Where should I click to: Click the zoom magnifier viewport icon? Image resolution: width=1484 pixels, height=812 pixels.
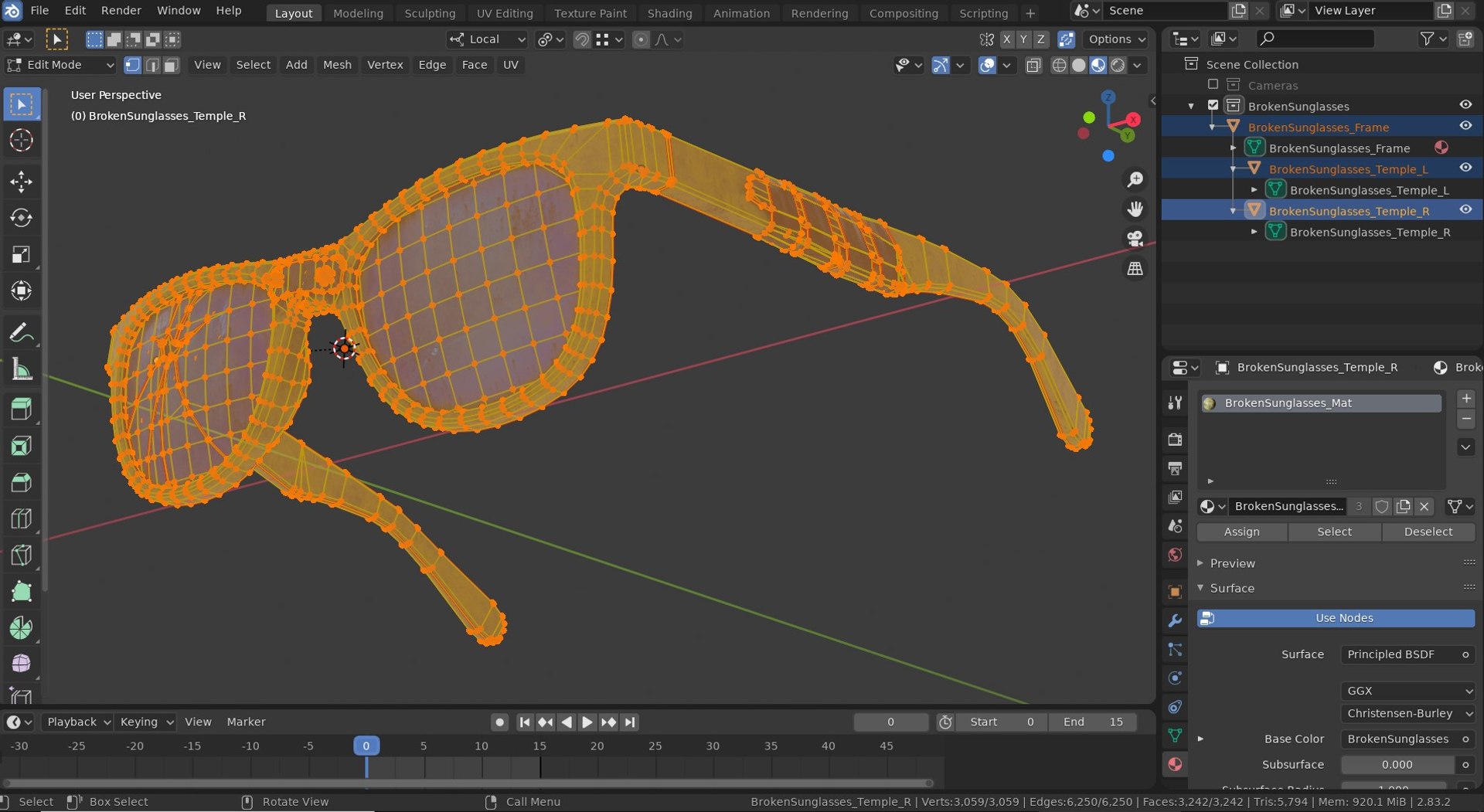point(1135,180)
